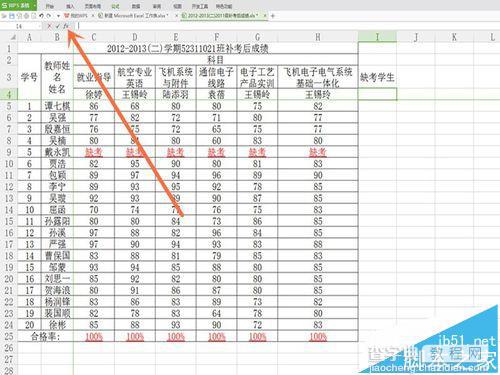Switch to the 我的WPS document tab
500x375 pixels.
pos(76,16)
